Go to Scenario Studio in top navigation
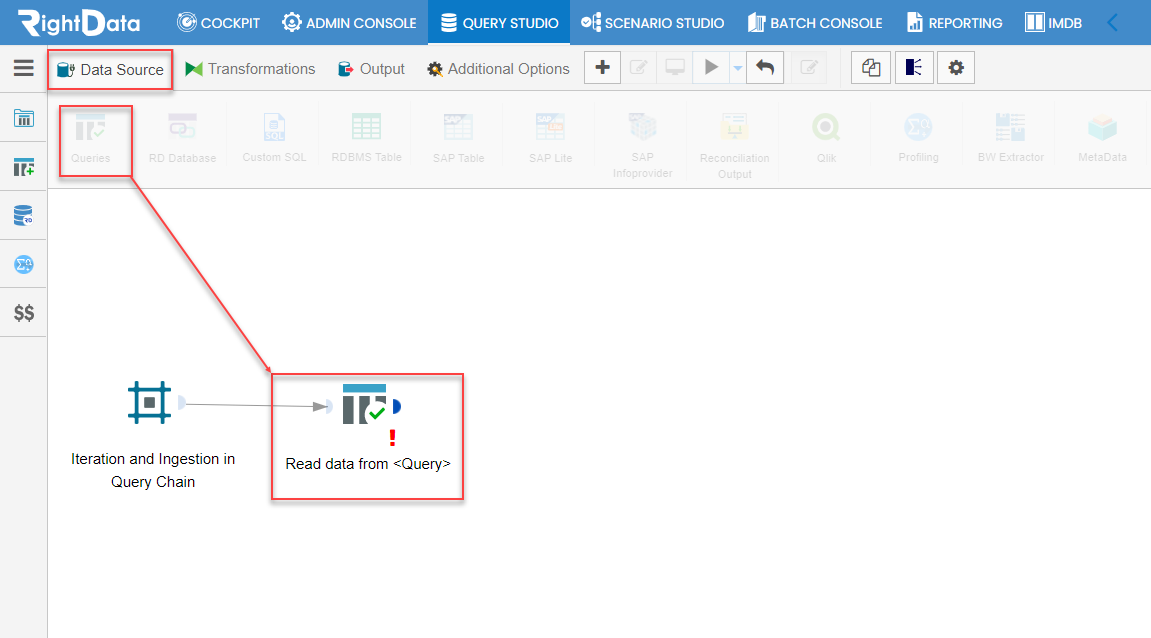The image size is (1151, 638). [653, 23]
